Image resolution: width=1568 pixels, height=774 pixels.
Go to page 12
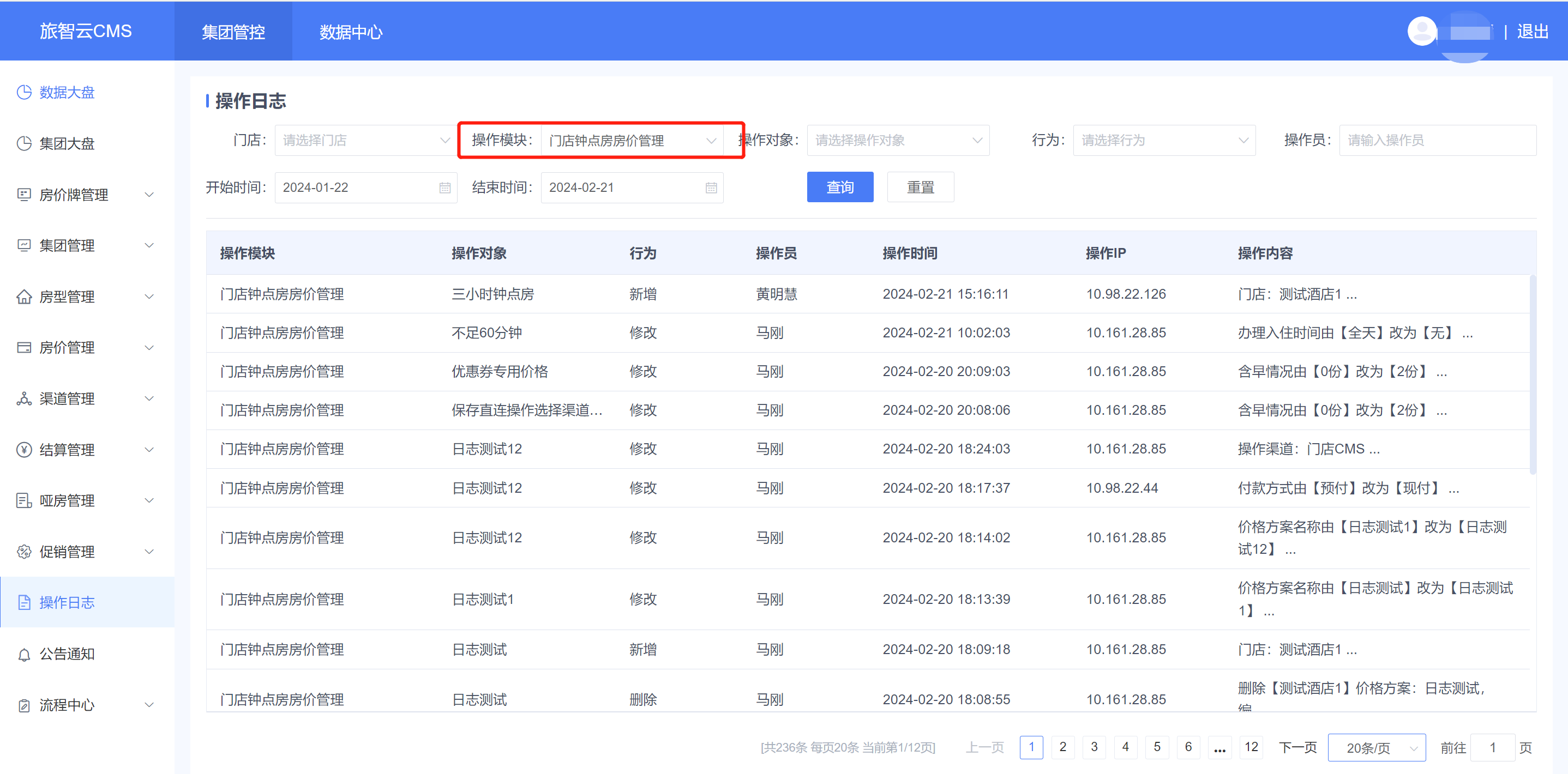coord(1251,747)
